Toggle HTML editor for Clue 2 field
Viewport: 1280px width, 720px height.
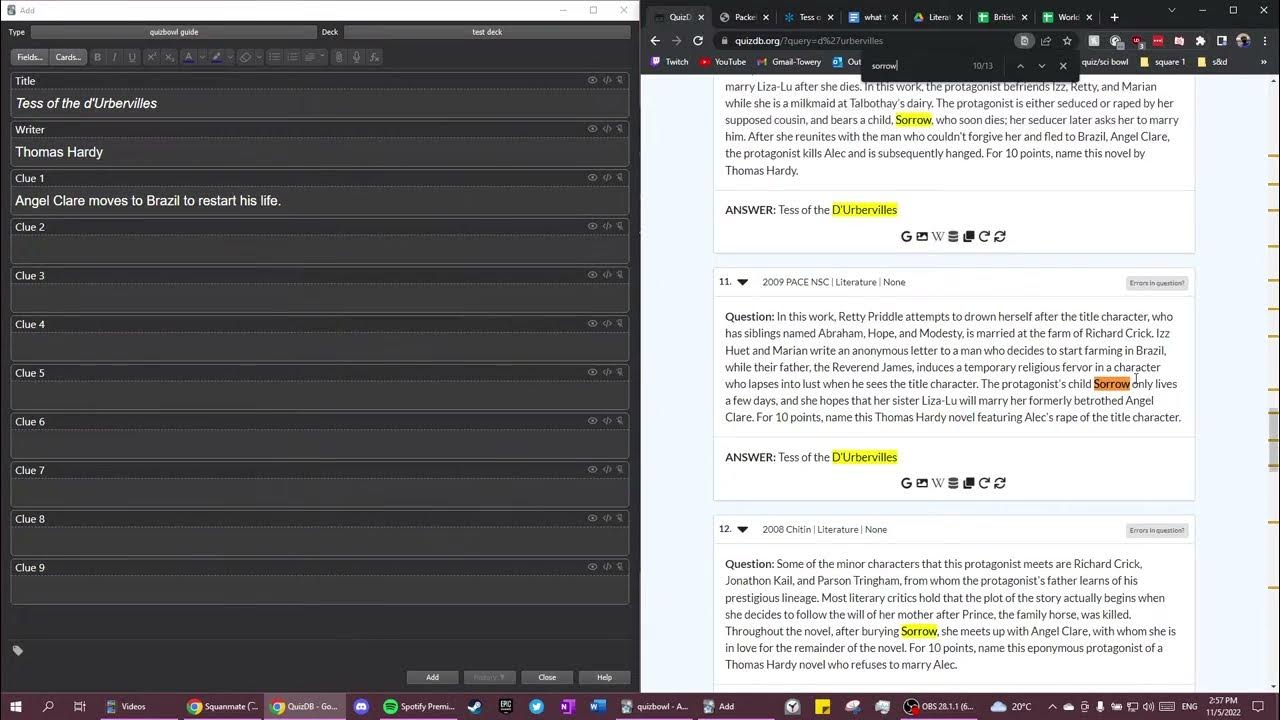tap(606, 226)
